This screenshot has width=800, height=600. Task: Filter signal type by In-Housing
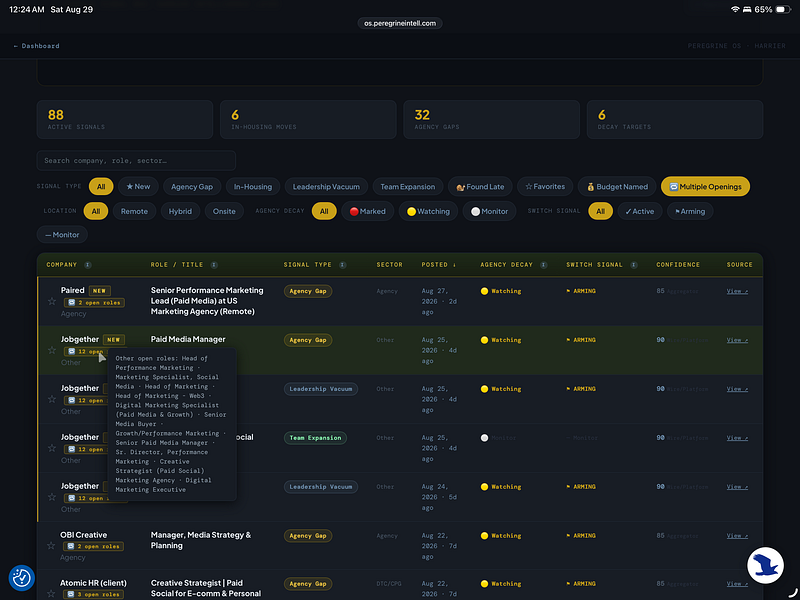coord(253,187)
